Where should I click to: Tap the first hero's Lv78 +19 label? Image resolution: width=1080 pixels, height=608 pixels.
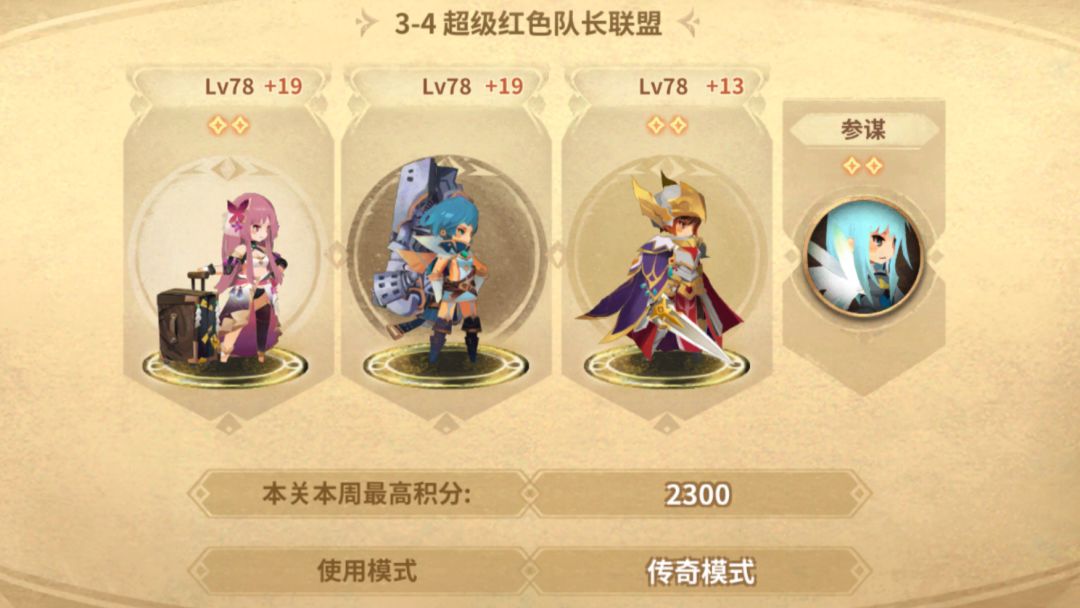253,86
